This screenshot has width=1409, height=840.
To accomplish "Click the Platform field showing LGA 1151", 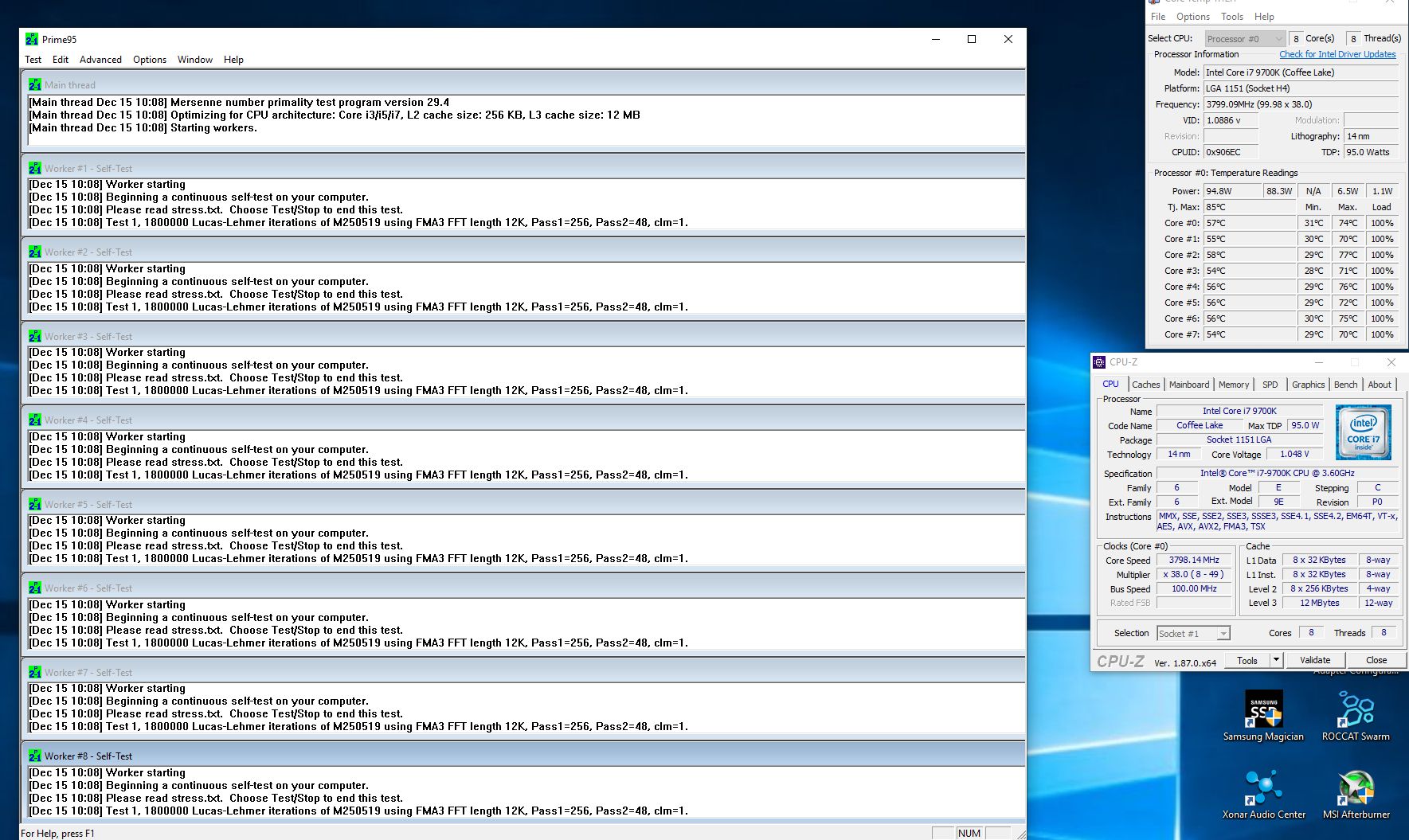I will [x=1301, y=88].
